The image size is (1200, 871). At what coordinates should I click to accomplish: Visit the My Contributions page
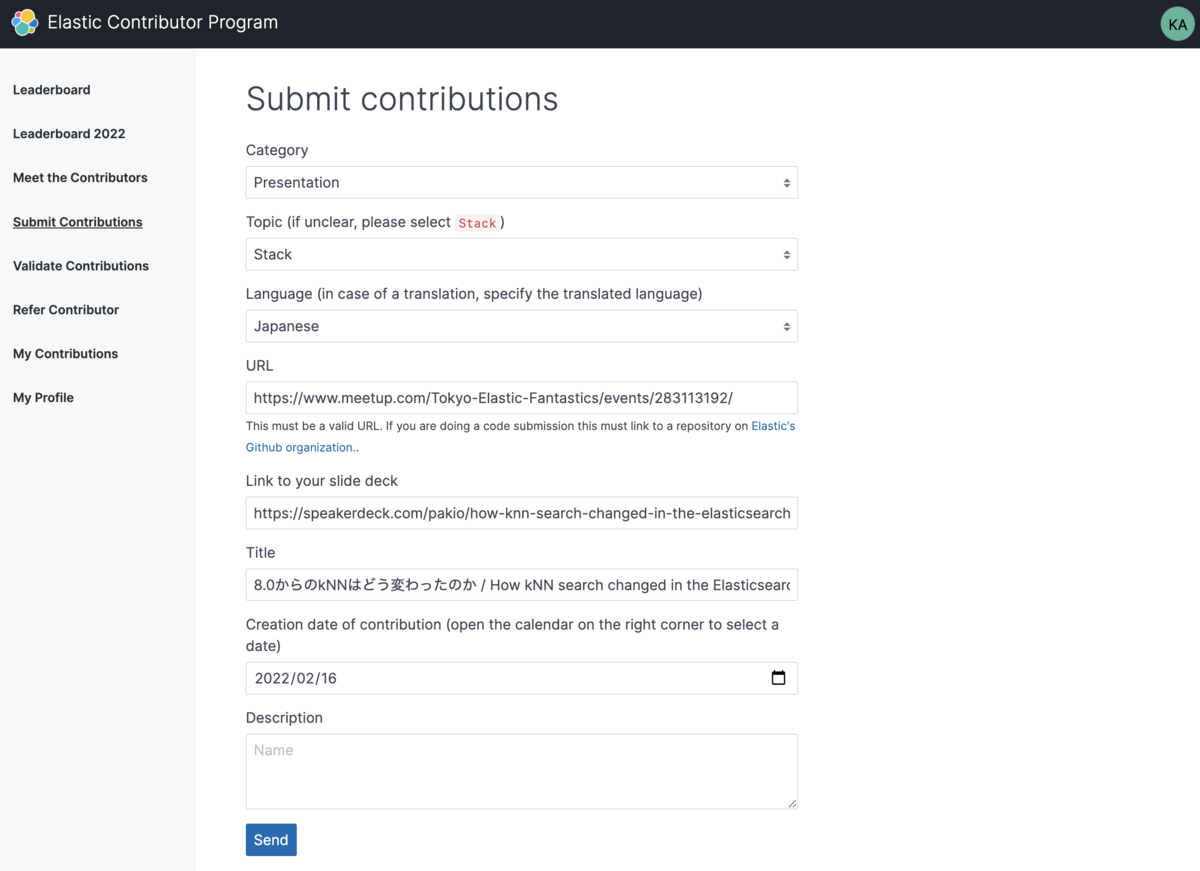click(x=65, y=353)
